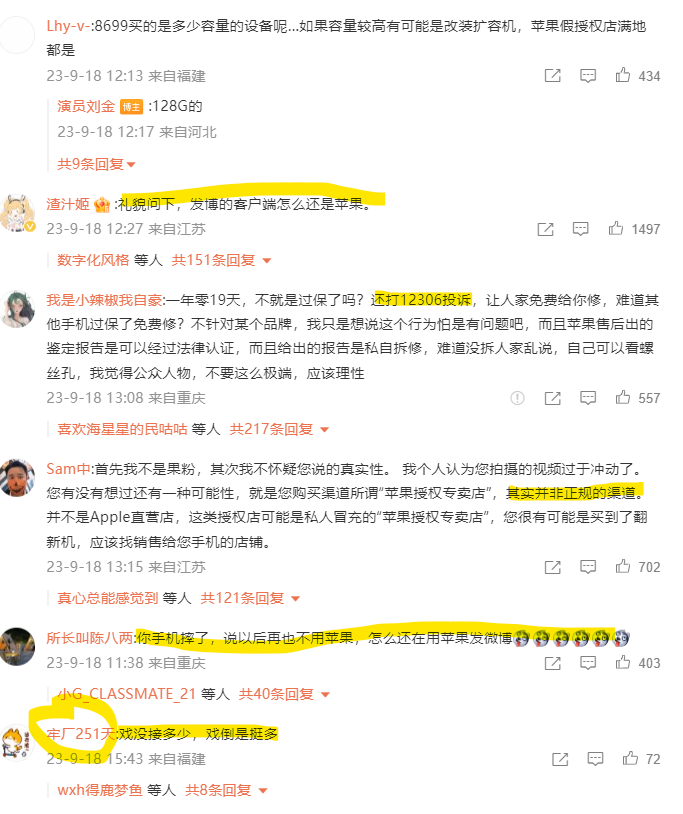Expand 共121条回复 thread
Screen dimensions: 683x814
pos(250,598)
